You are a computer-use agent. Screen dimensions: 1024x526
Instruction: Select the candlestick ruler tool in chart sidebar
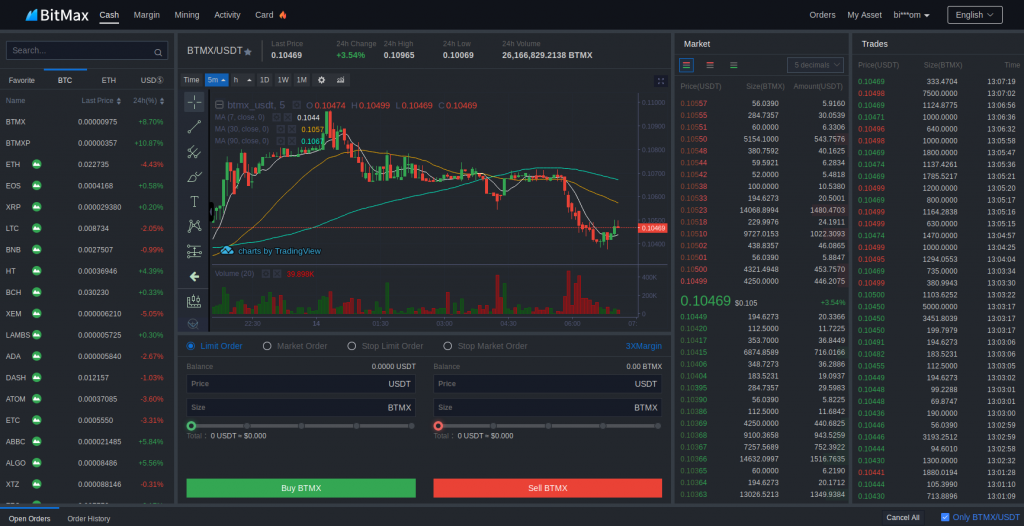(x=194, y=301)
